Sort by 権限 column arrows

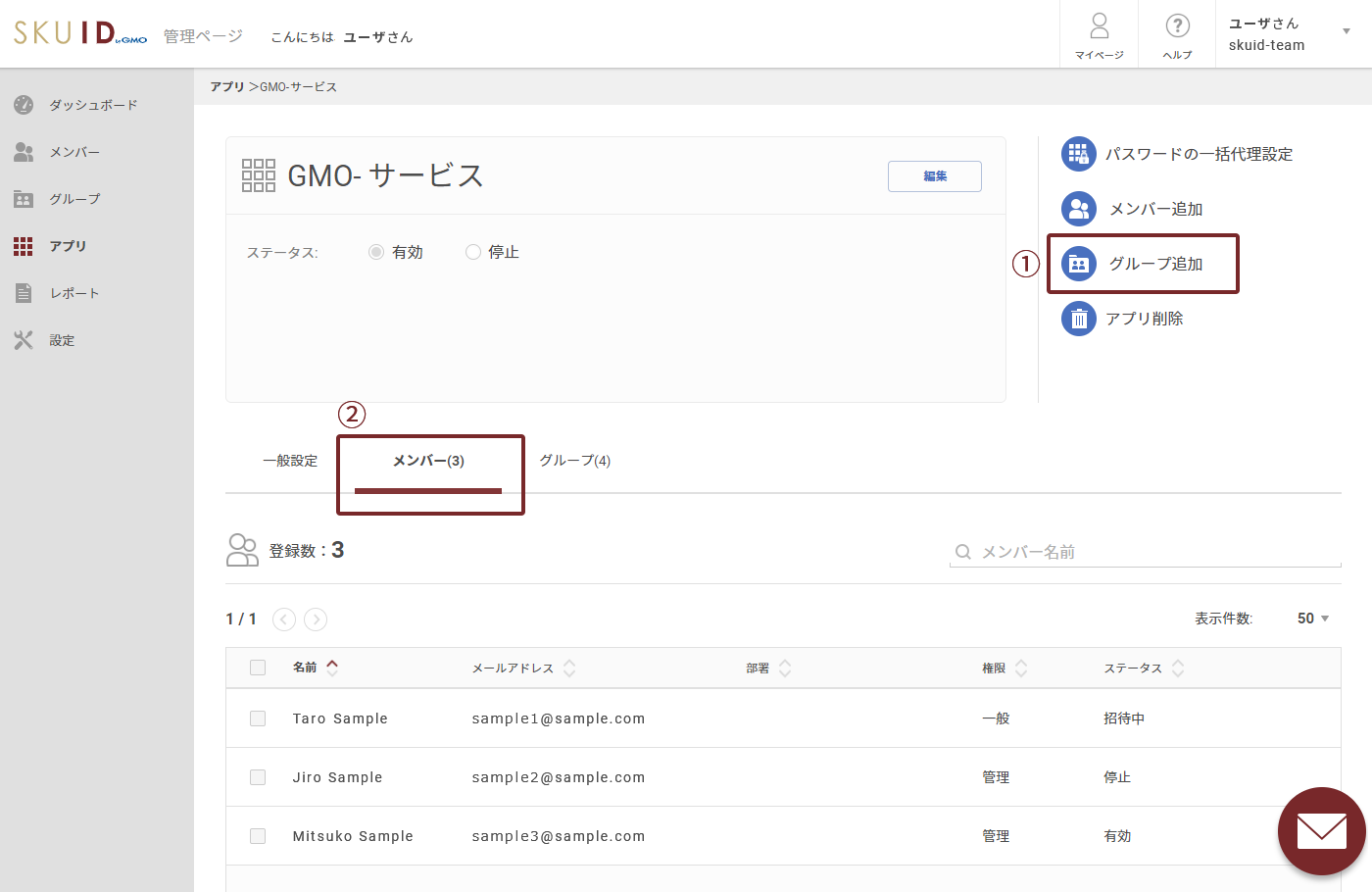(x=1021, y=668)
